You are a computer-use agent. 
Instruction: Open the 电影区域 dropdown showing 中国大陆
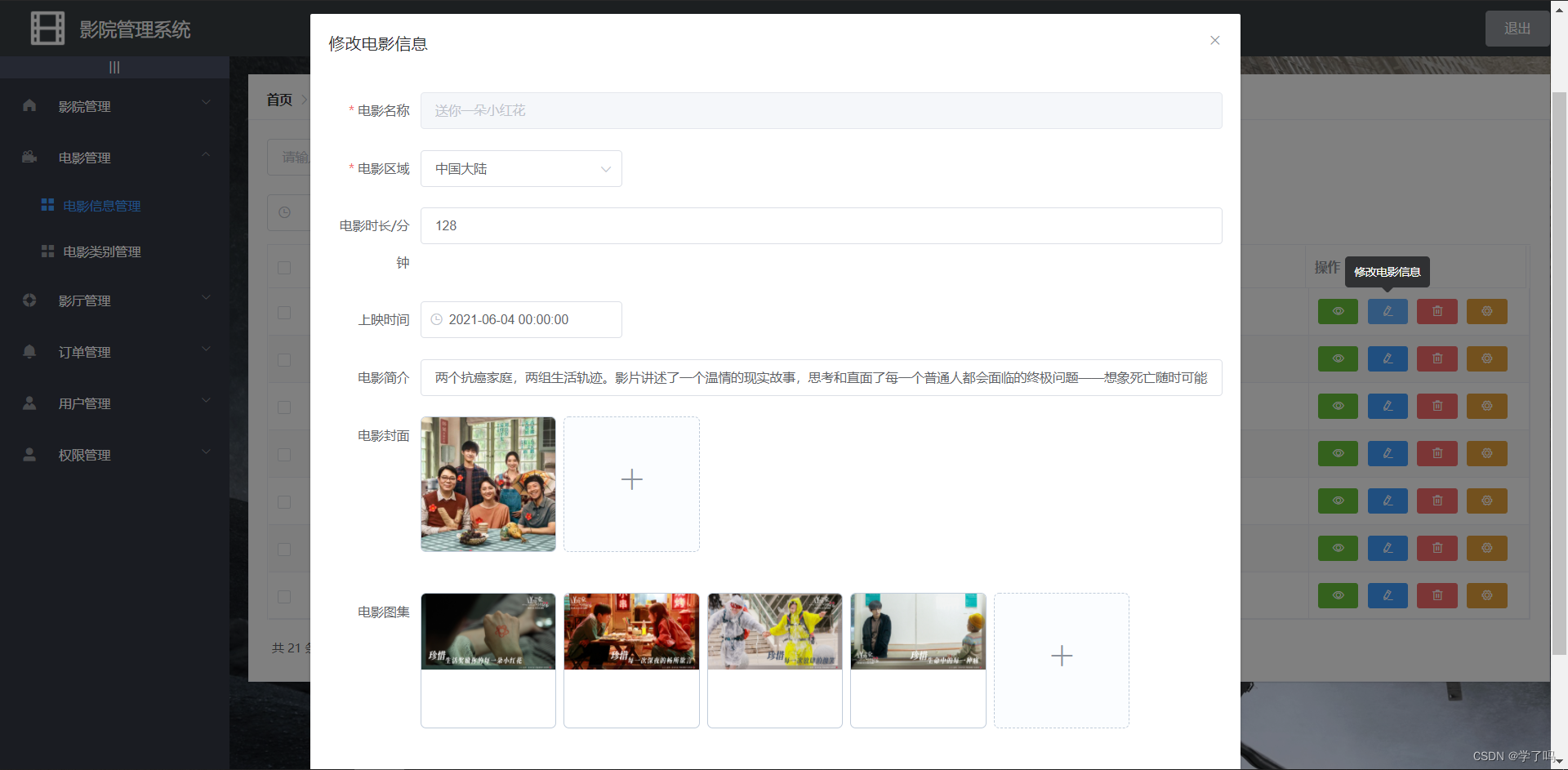tap(521, 168)
